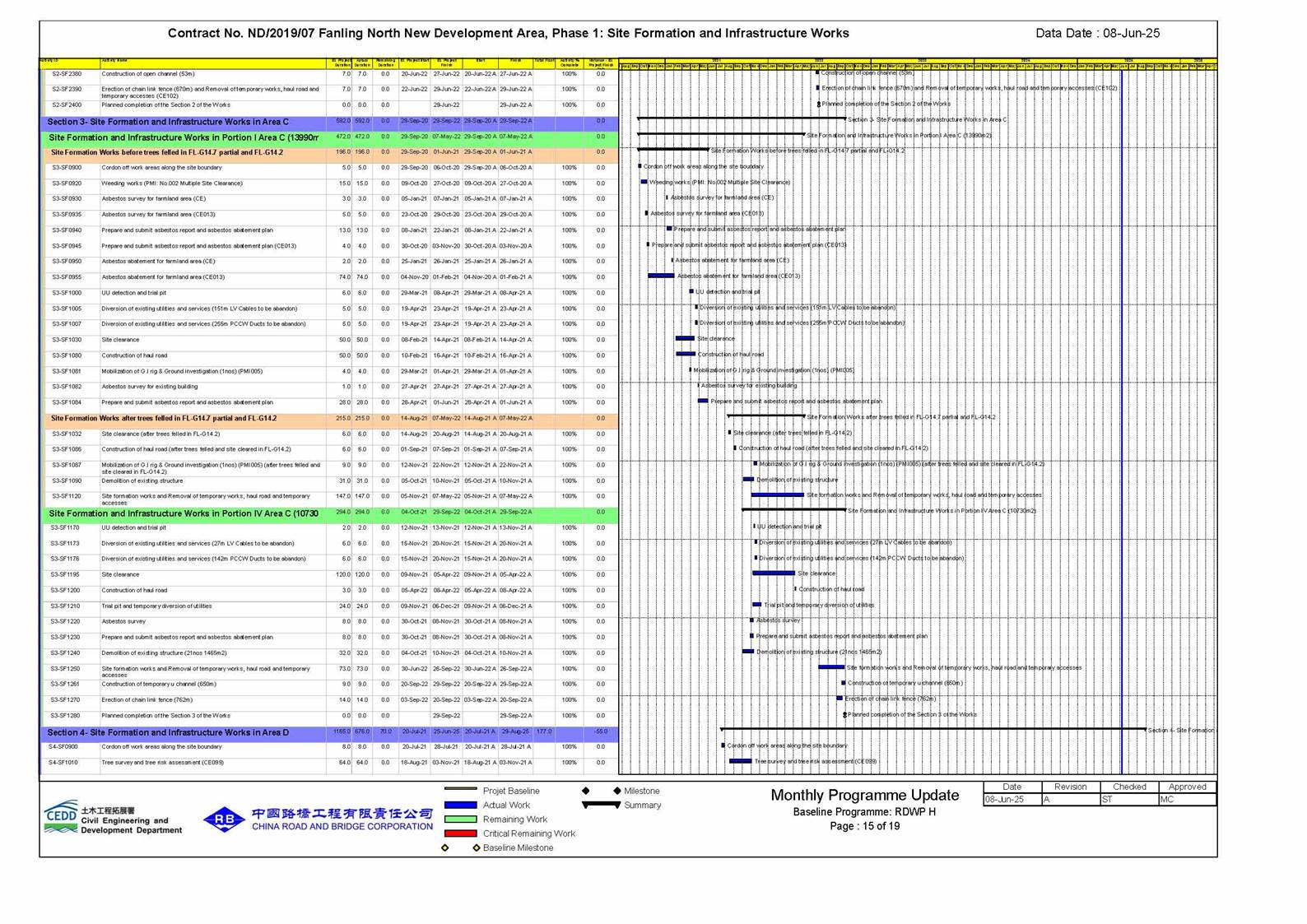The width and height of the screenshot is (1307, 924).
Task: Click the green Remaining Work legend swatch
Action: 460,819
